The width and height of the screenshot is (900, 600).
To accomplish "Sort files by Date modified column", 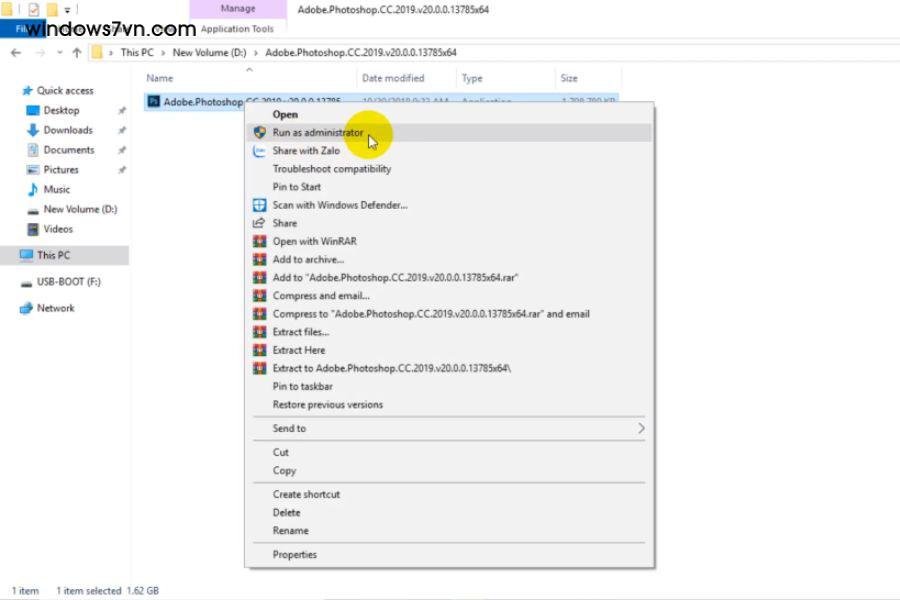I will 393,78.
